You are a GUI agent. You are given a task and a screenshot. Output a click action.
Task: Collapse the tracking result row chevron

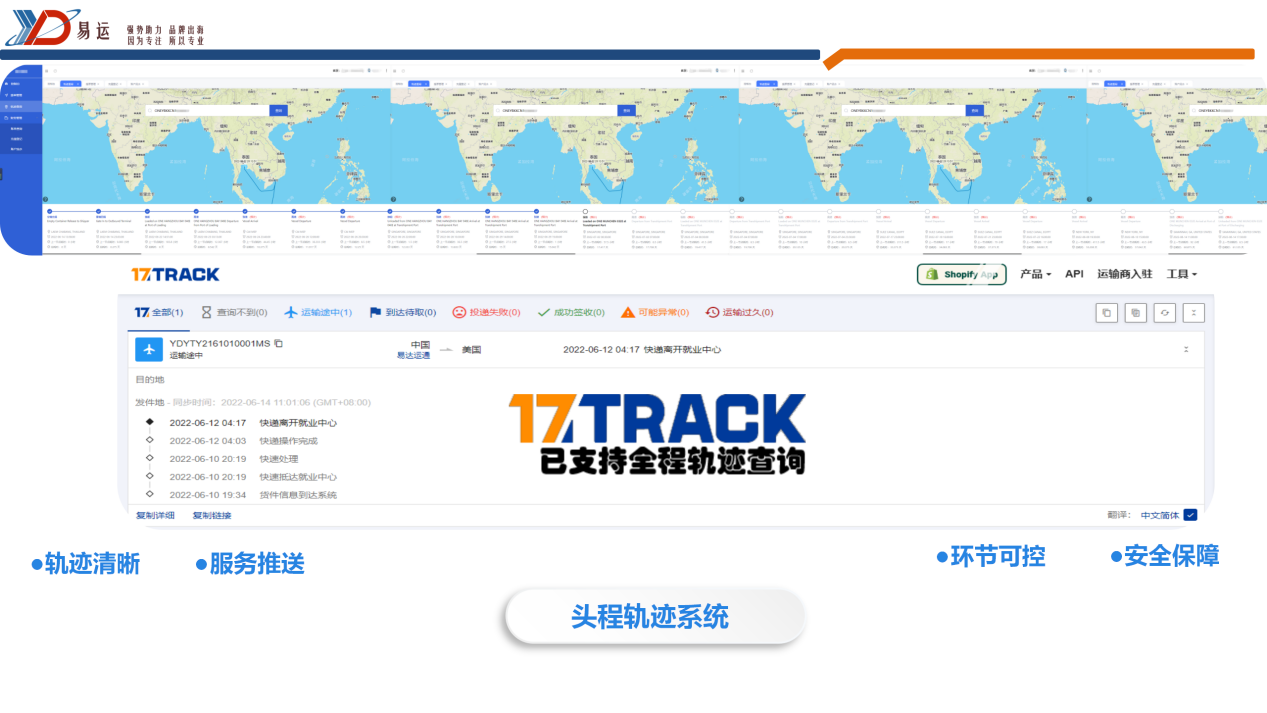(1186, 349)
